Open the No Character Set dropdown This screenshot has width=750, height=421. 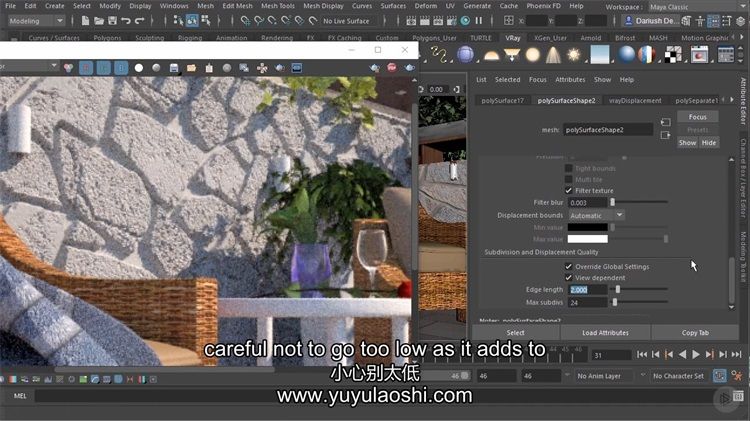click(678, 376)
